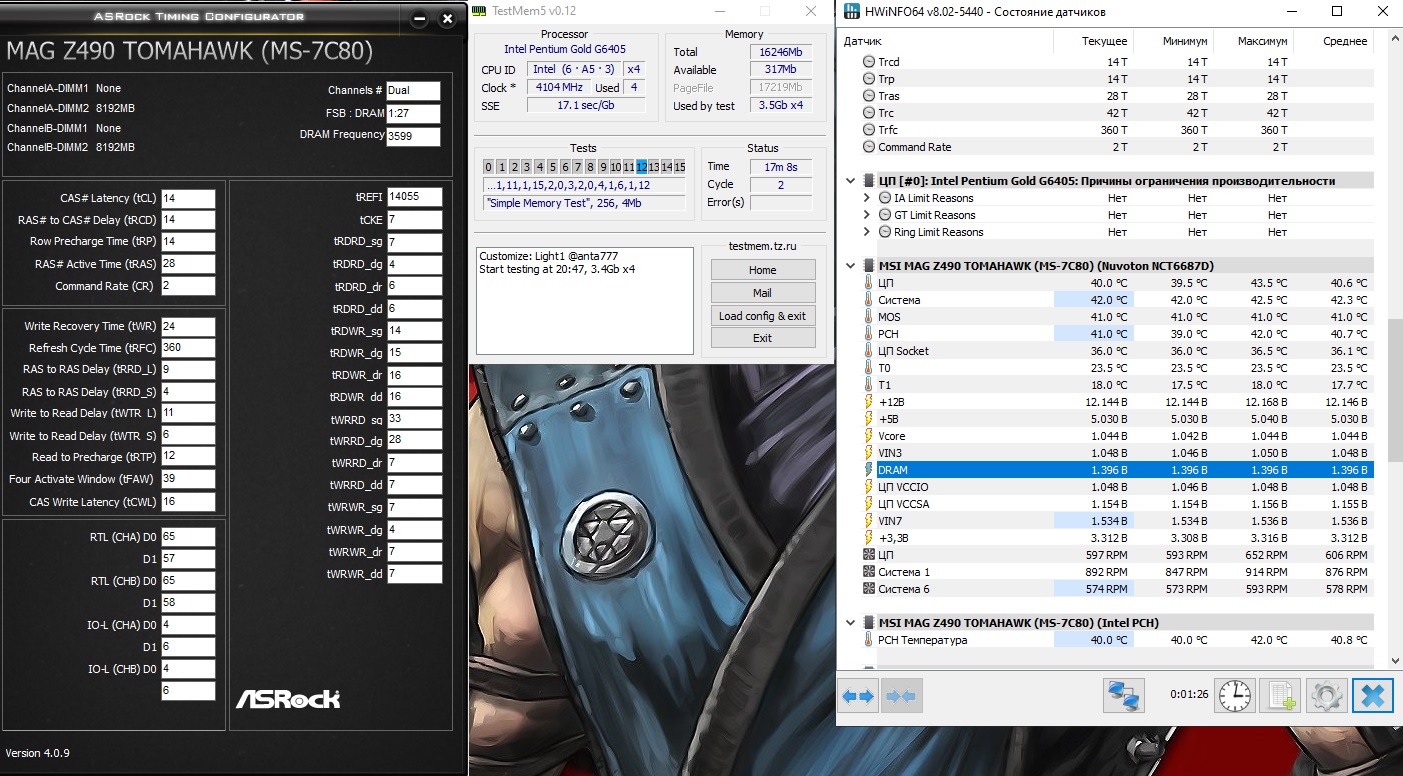
Task: Collapse the Intel PCH sensor group
Action: 850,623
